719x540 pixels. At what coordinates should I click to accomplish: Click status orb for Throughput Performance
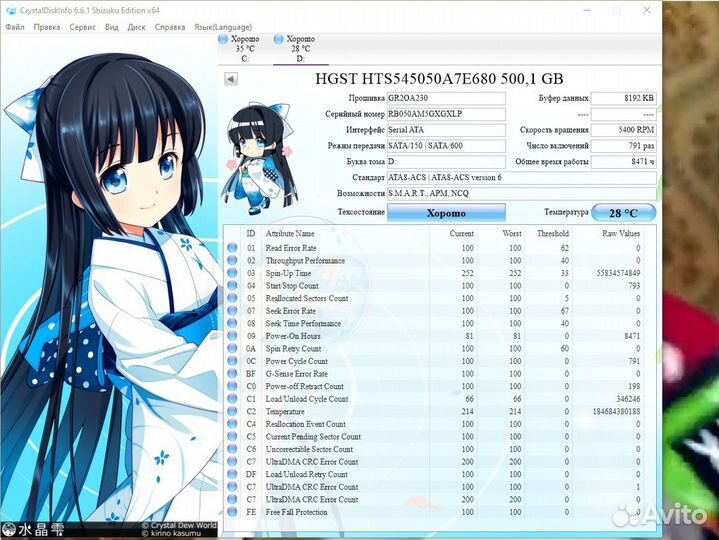(x=232, y=260)
